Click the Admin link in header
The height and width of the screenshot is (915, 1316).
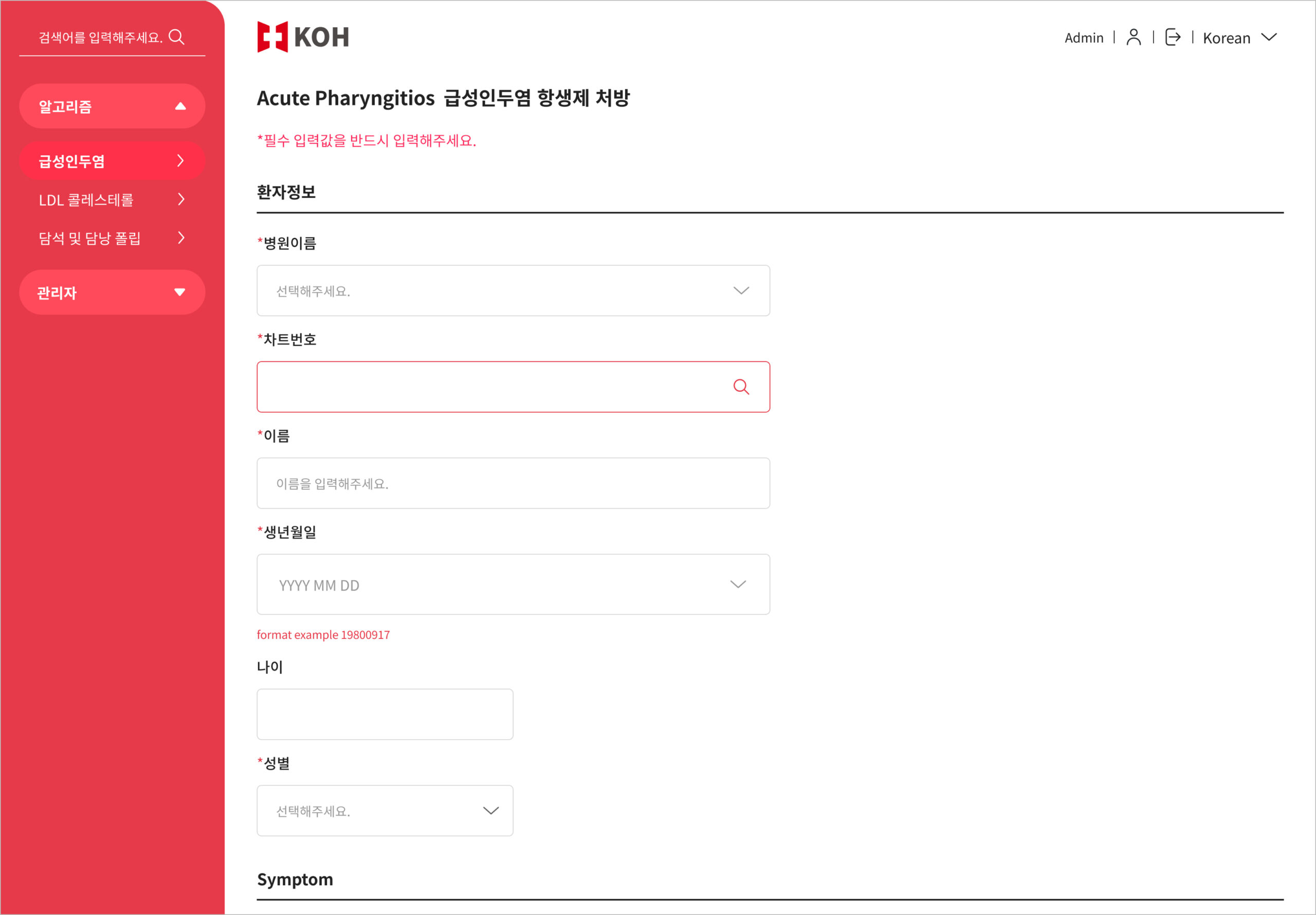(x=1083, y=38)
